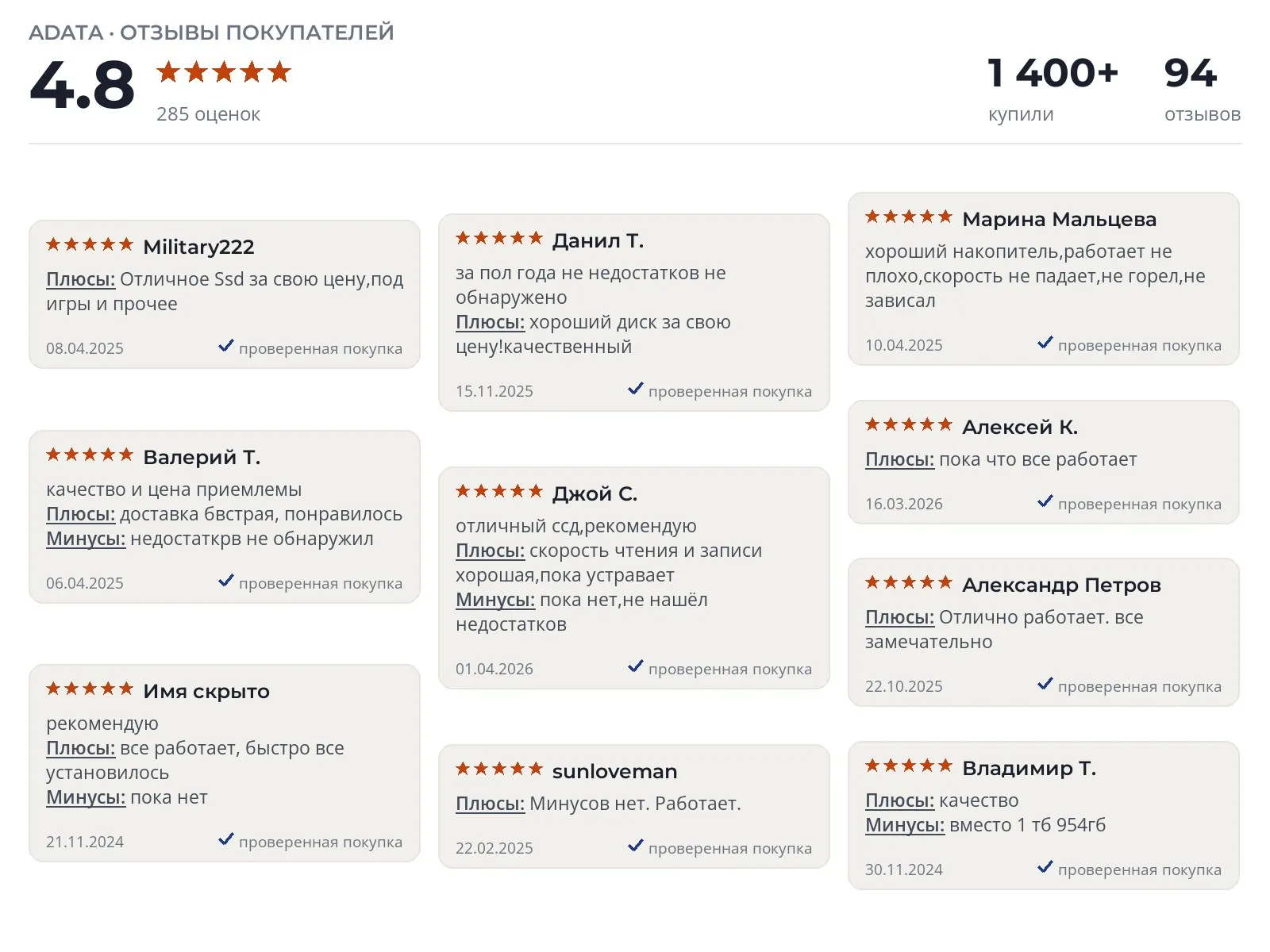Image resolution: width=1270 pixels, height=952 pixels.
Task: Click the date 01.04.2026 on Джой С.'s review
Action: (x=495, y=669)
